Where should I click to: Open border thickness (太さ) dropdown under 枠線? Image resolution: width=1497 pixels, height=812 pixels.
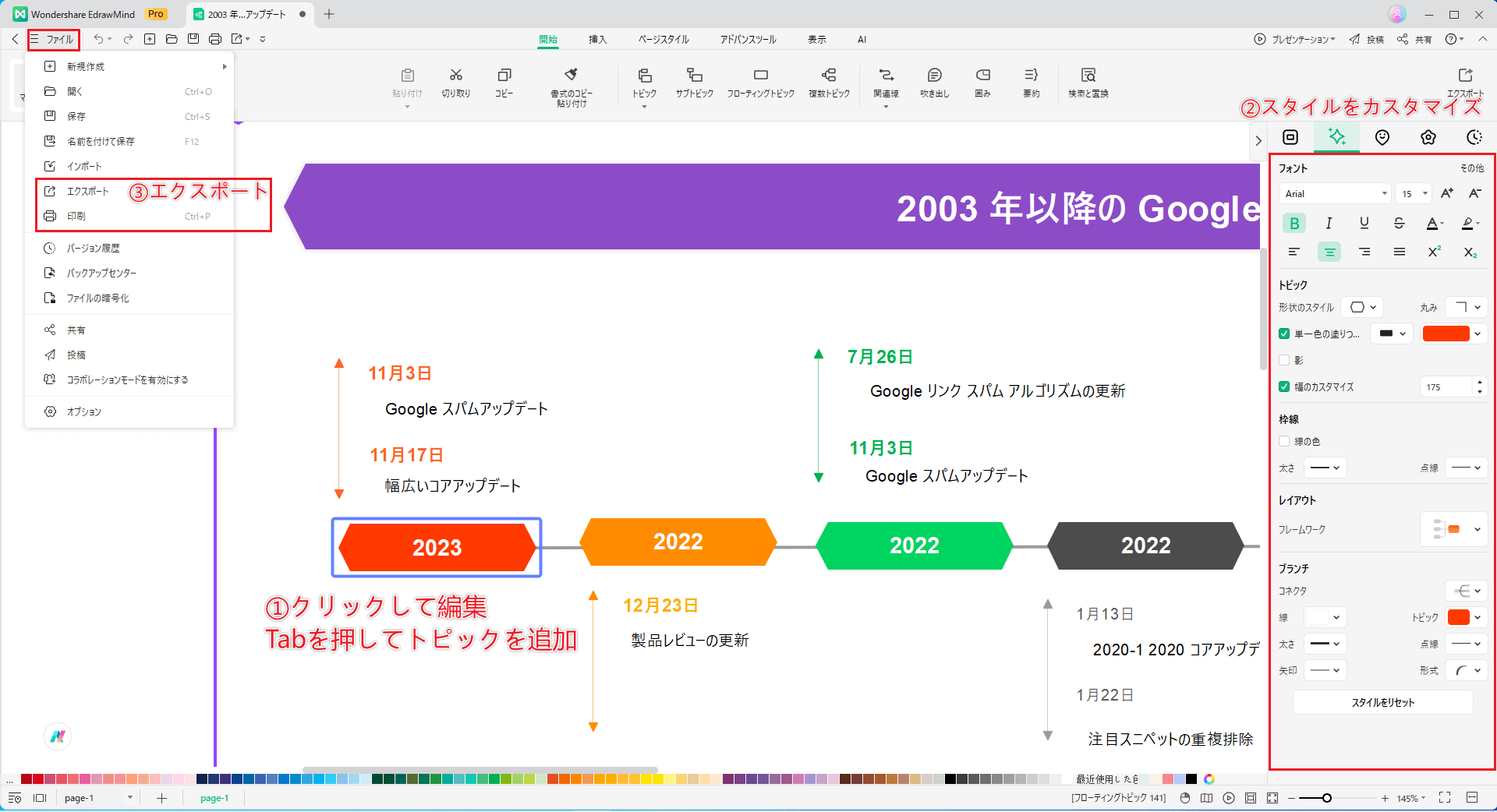click(x=1325, y=468)
